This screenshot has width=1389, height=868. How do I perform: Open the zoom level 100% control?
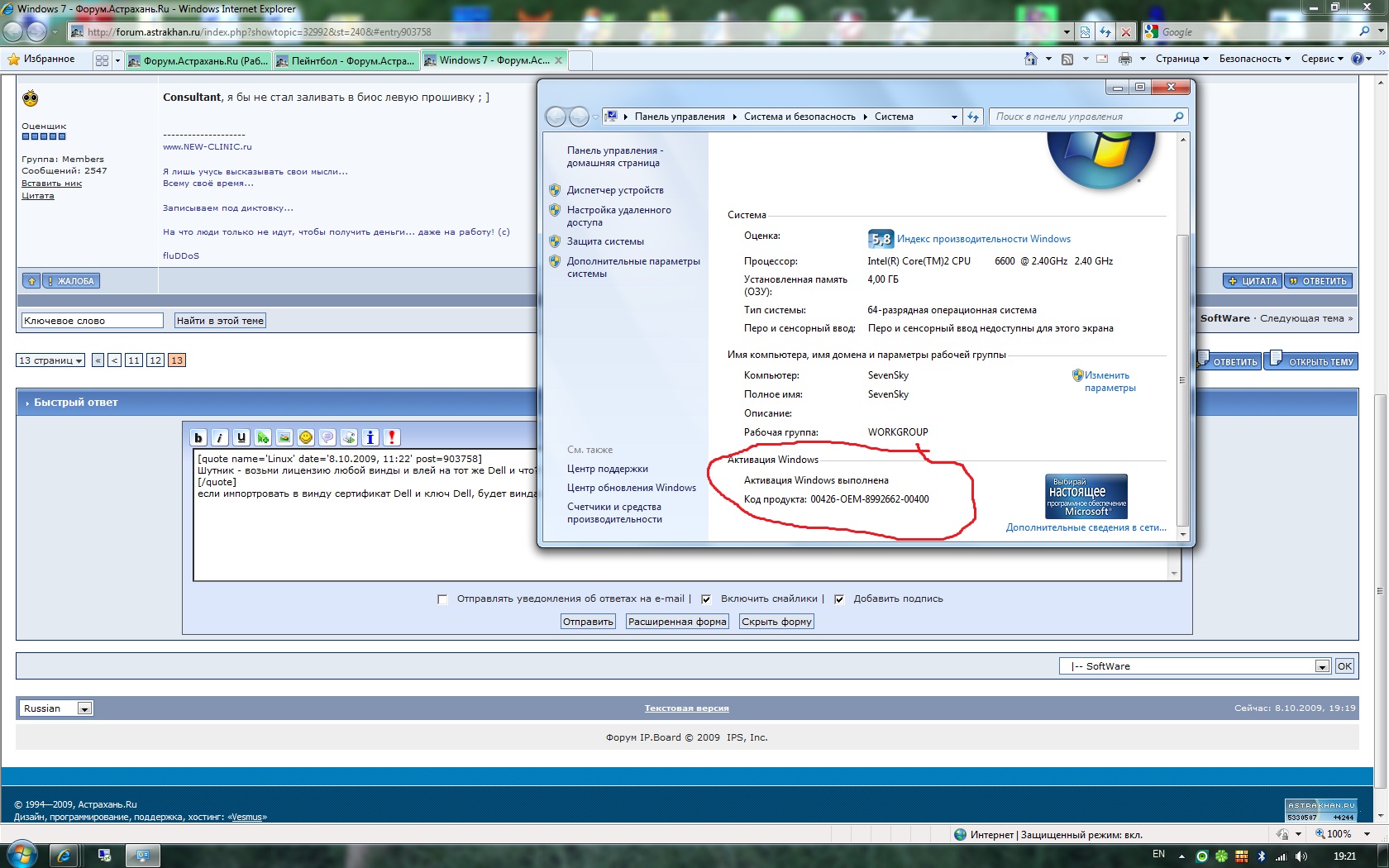tap(1344, 834)
